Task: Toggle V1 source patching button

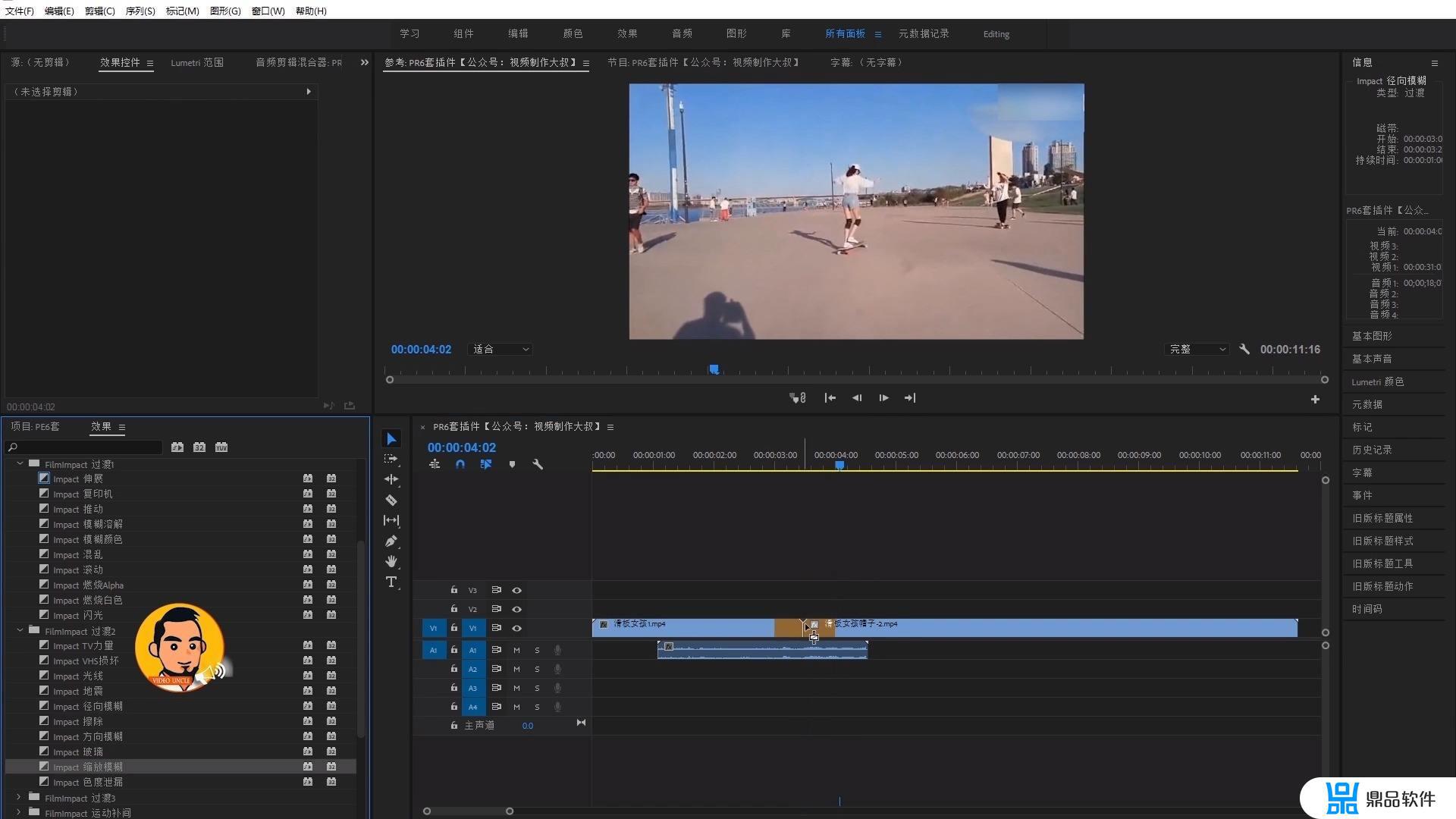Action: click(434, 628)
